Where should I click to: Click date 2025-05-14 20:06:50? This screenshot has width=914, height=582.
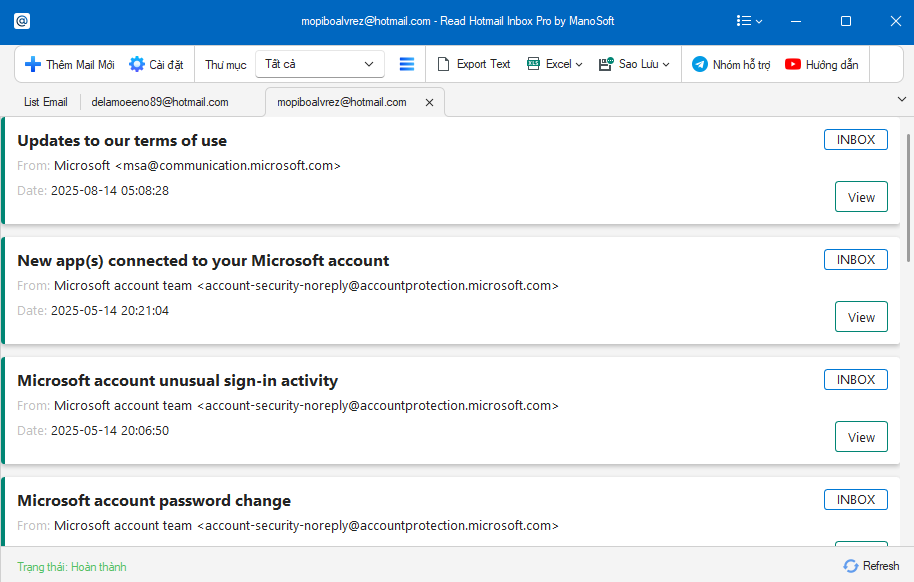110,431
